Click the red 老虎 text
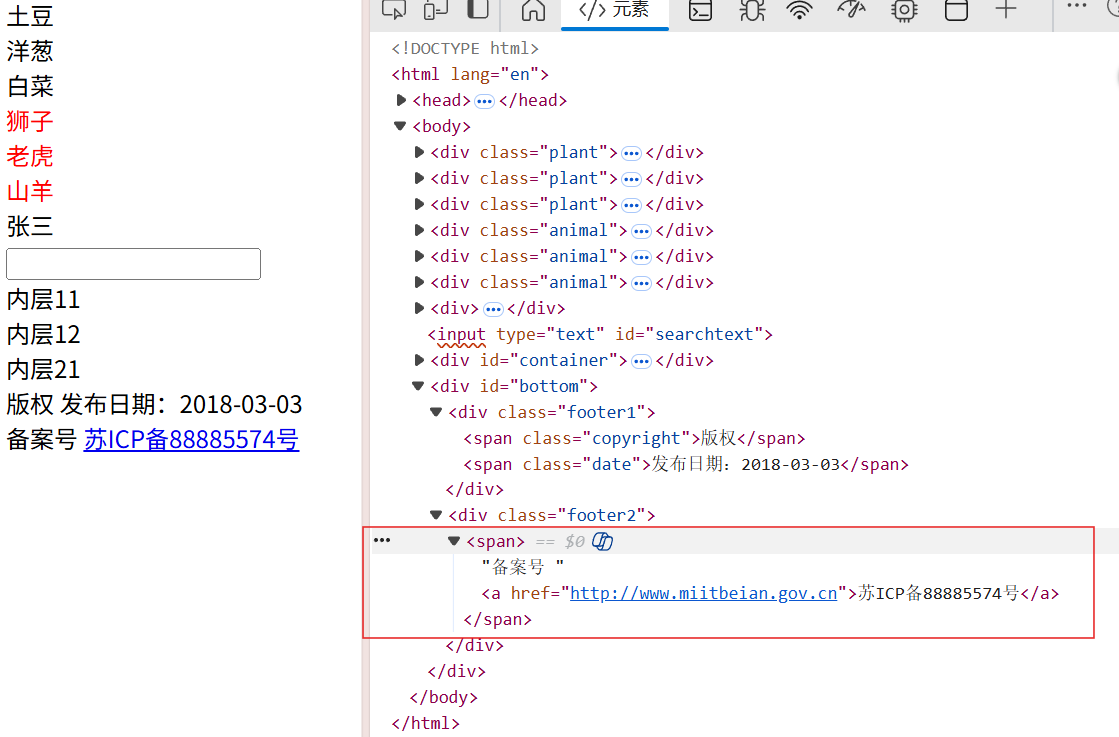 tap(30, 156)
